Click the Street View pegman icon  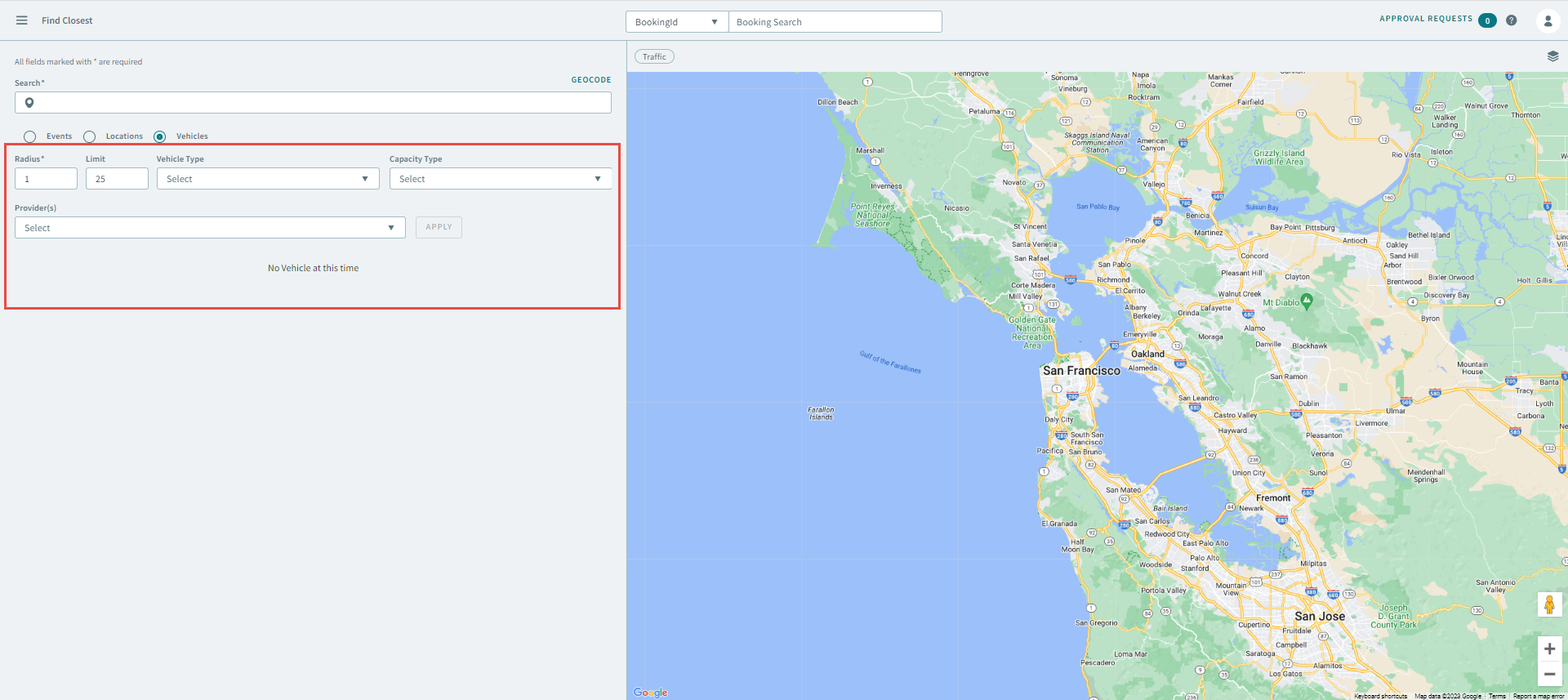1549,604
